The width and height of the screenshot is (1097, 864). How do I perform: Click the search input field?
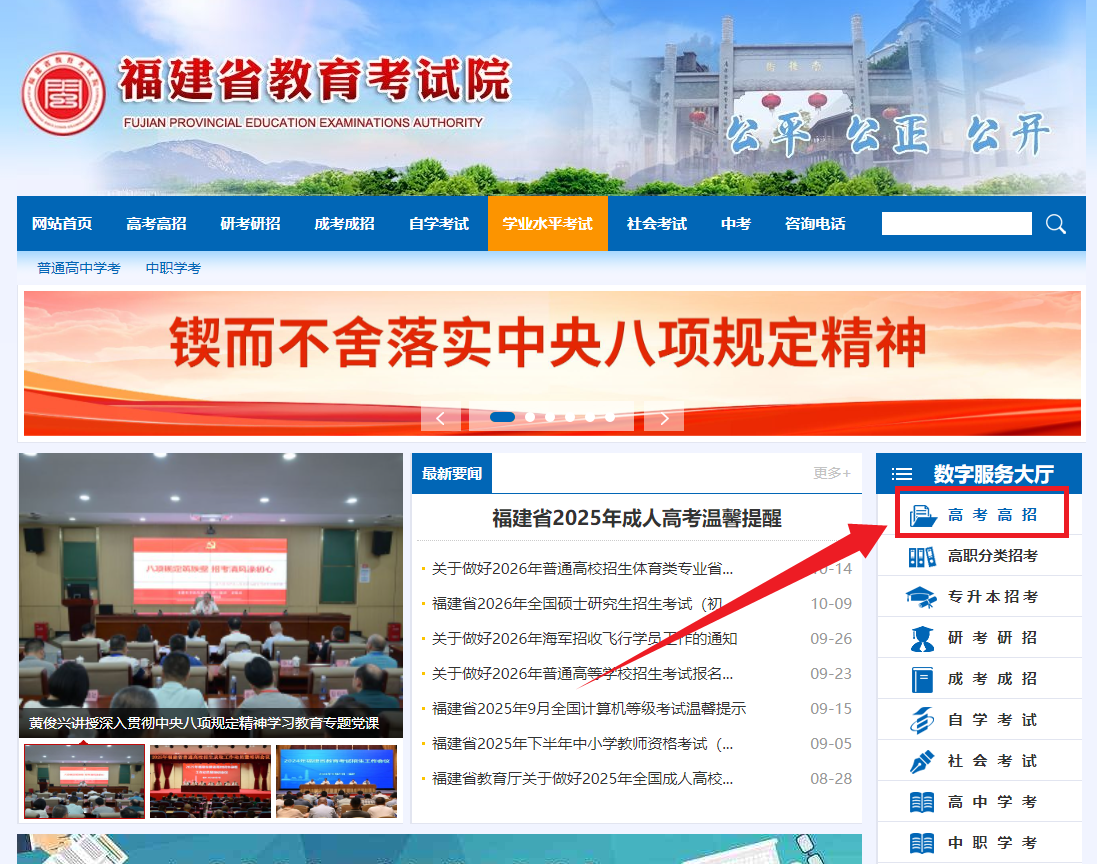(956, 224)
